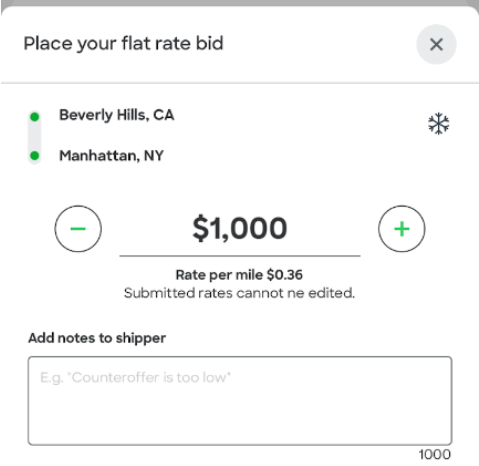Click the gray route connector between stops
Screen dimensions: 479x466
35,136
